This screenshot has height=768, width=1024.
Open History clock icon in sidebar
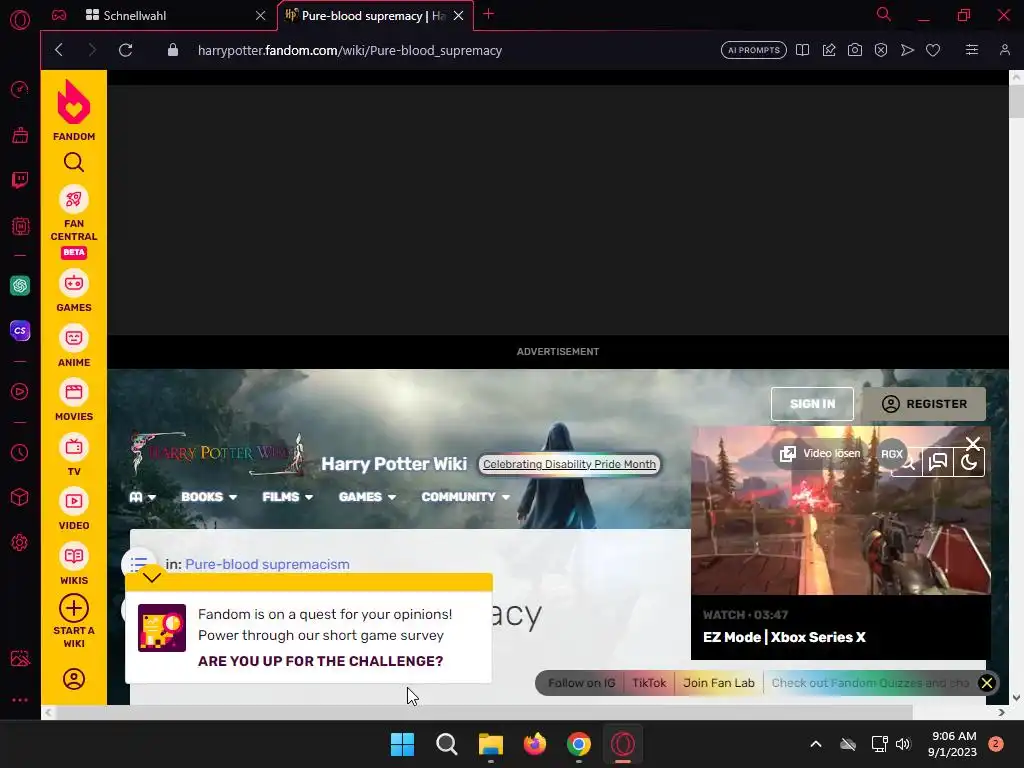click(20, 453)
